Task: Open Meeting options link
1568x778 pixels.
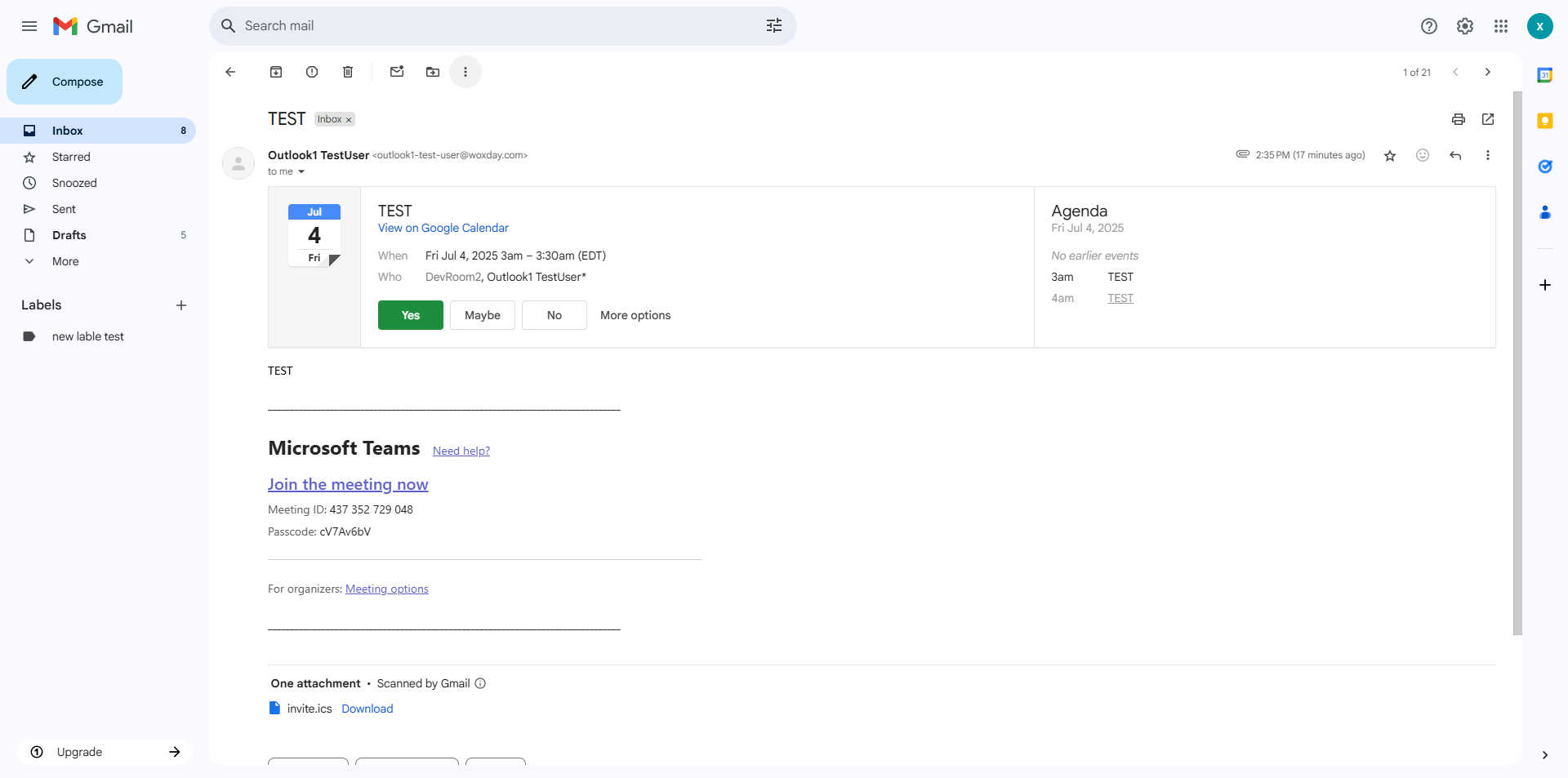Action: pos(387,589)
